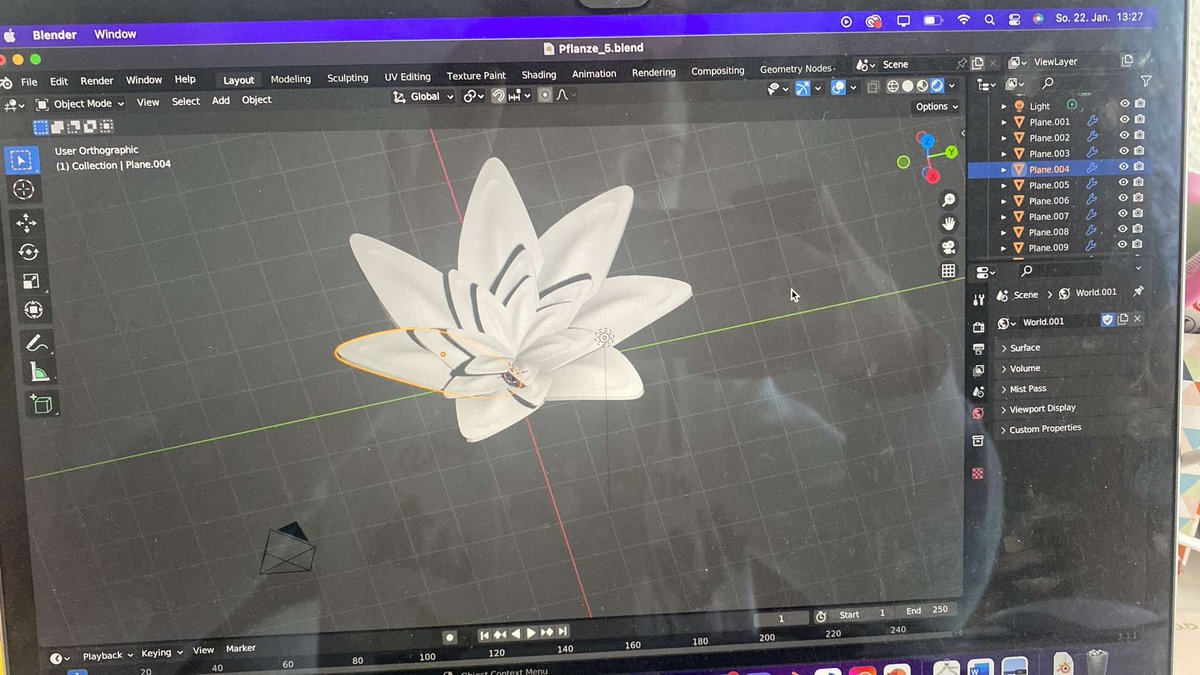Toggle the Light object's eye icon
The height and width of the screenshot is (675, 1200).
click(1123, 103)
